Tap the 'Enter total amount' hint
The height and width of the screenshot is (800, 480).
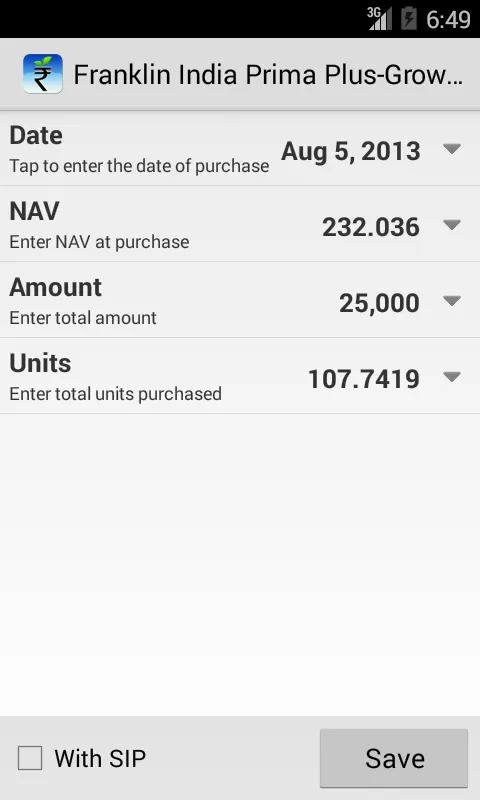click(x=83, y=318)
